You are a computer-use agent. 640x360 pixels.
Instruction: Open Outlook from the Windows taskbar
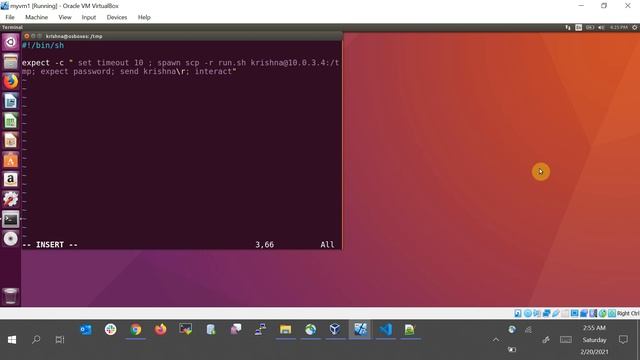click(x=86, y=329)
